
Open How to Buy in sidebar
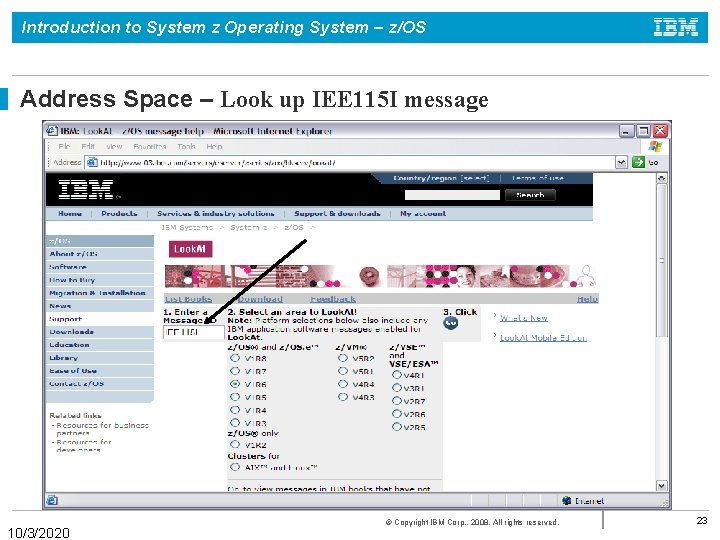pos(100,280)
